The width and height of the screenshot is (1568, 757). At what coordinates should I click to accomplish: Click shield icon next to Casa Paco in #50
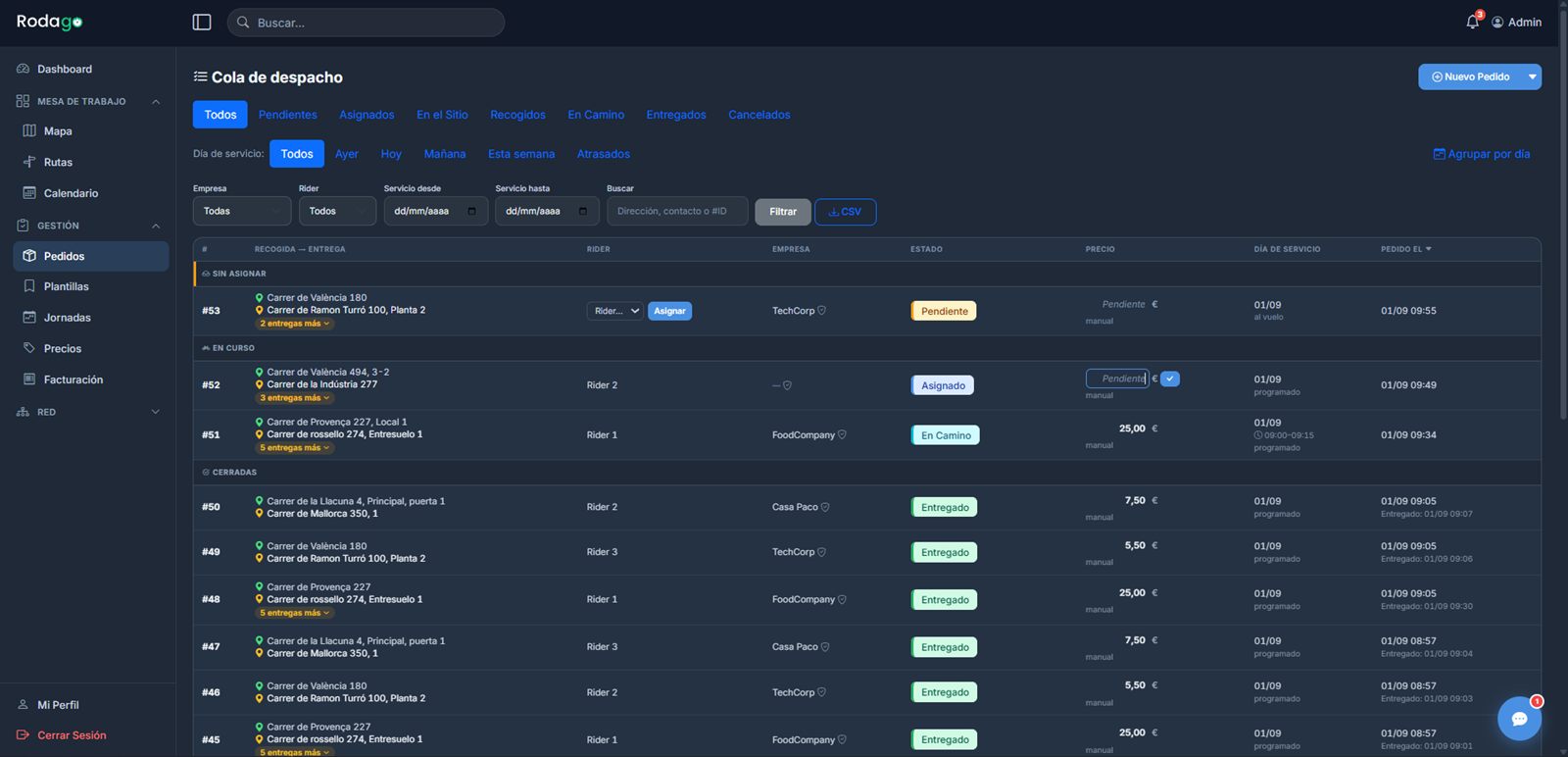point(825,507)
